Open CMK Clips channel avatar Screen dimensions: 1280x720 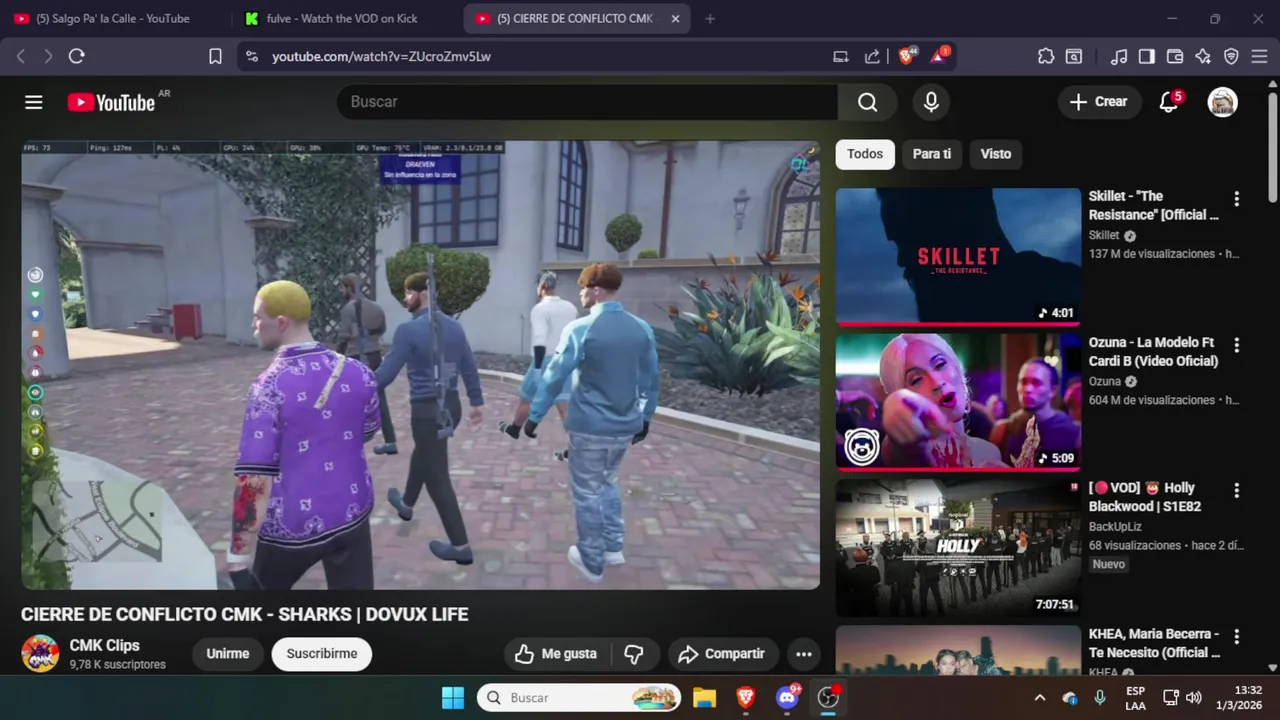(x=41, y=653)
